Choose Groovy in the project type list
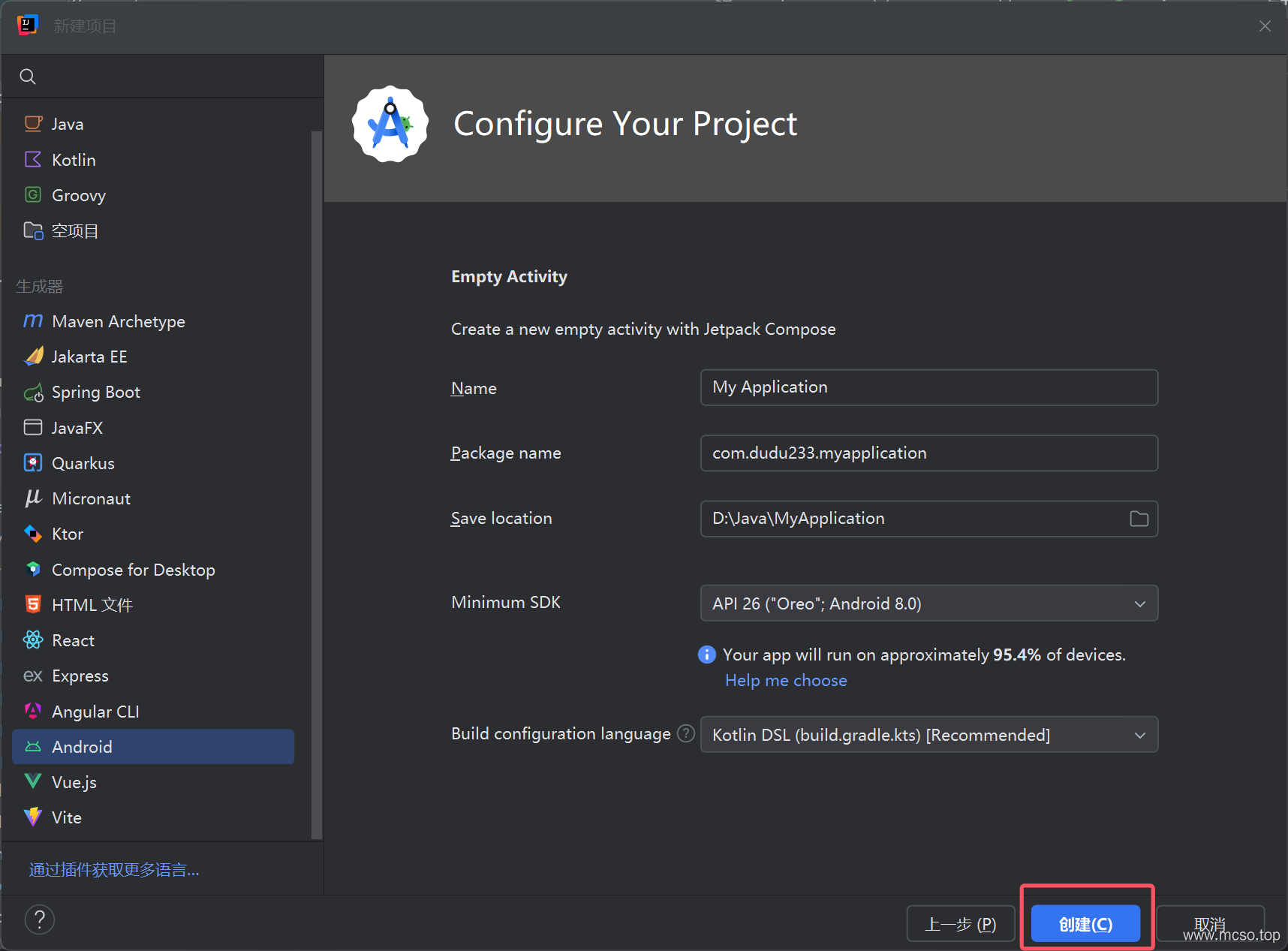 [x=153, y=195]
